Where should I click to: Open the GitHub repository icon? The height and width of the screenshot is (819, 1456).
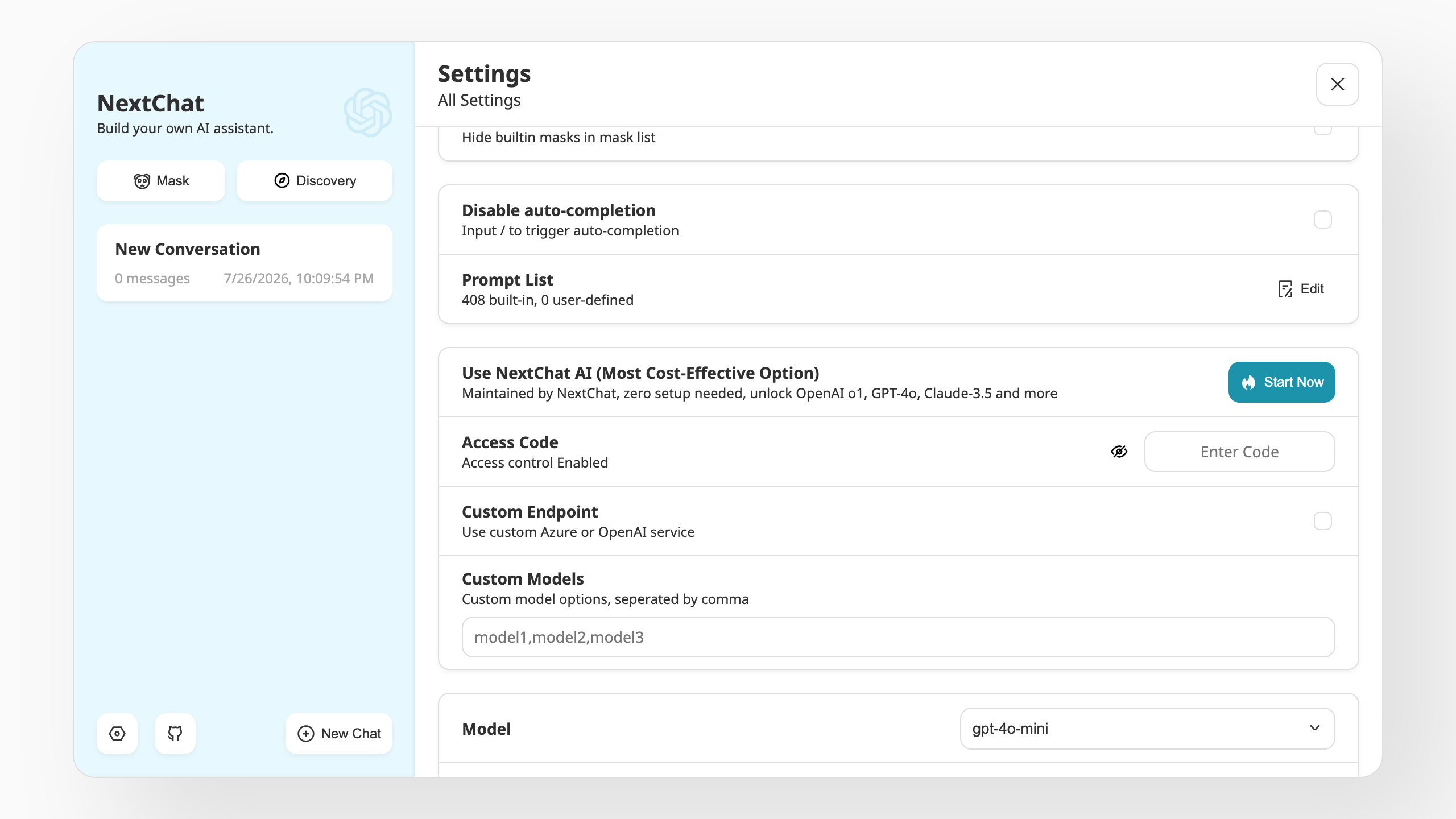175,734
